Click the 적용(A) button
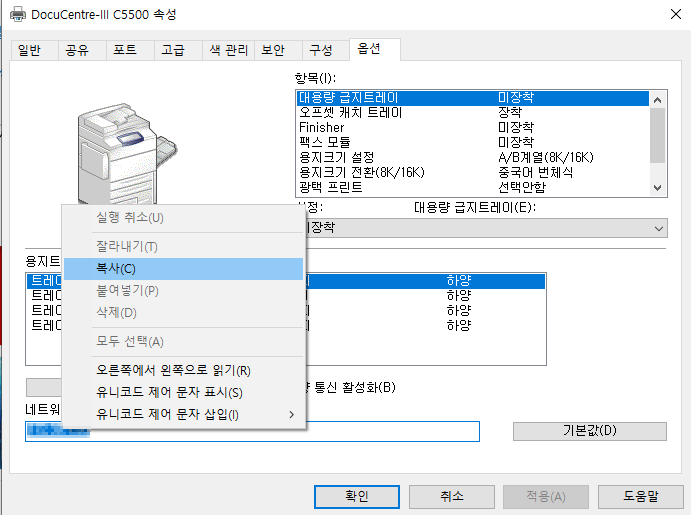This screenshot has height=515, width=691. 546,497
